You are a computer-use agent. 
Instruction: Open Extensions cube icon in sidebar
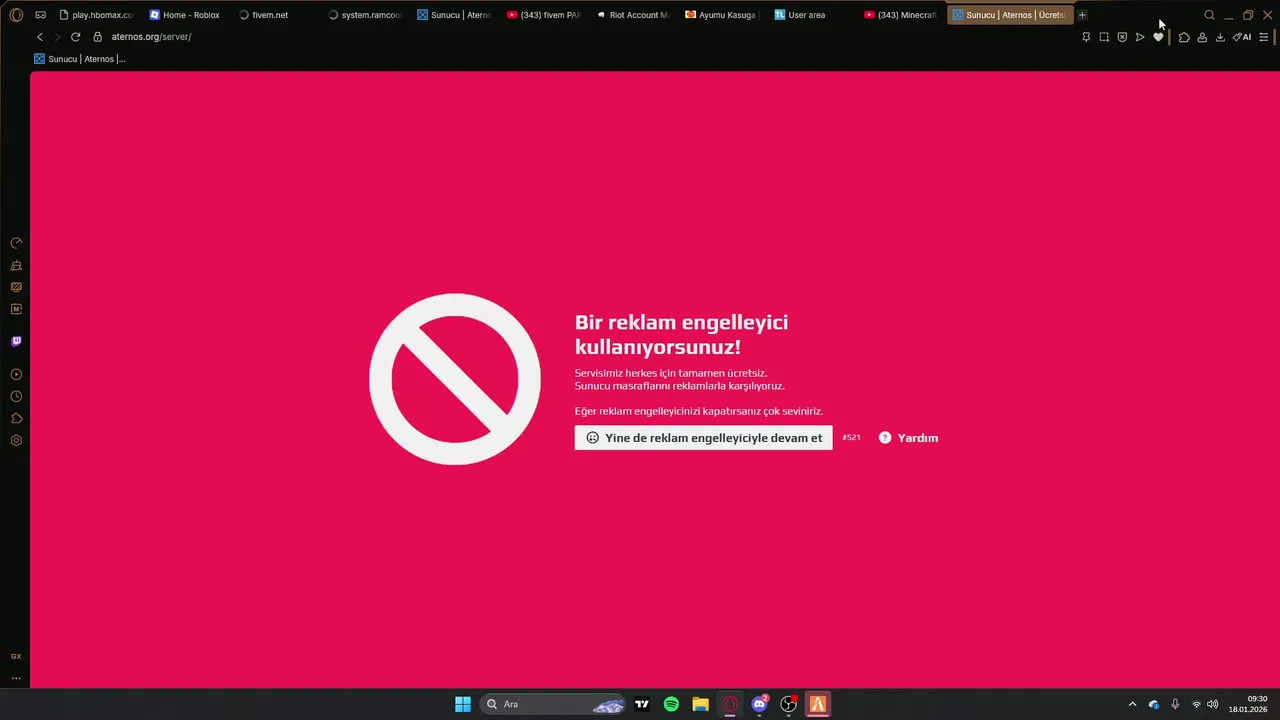point(16,418)
